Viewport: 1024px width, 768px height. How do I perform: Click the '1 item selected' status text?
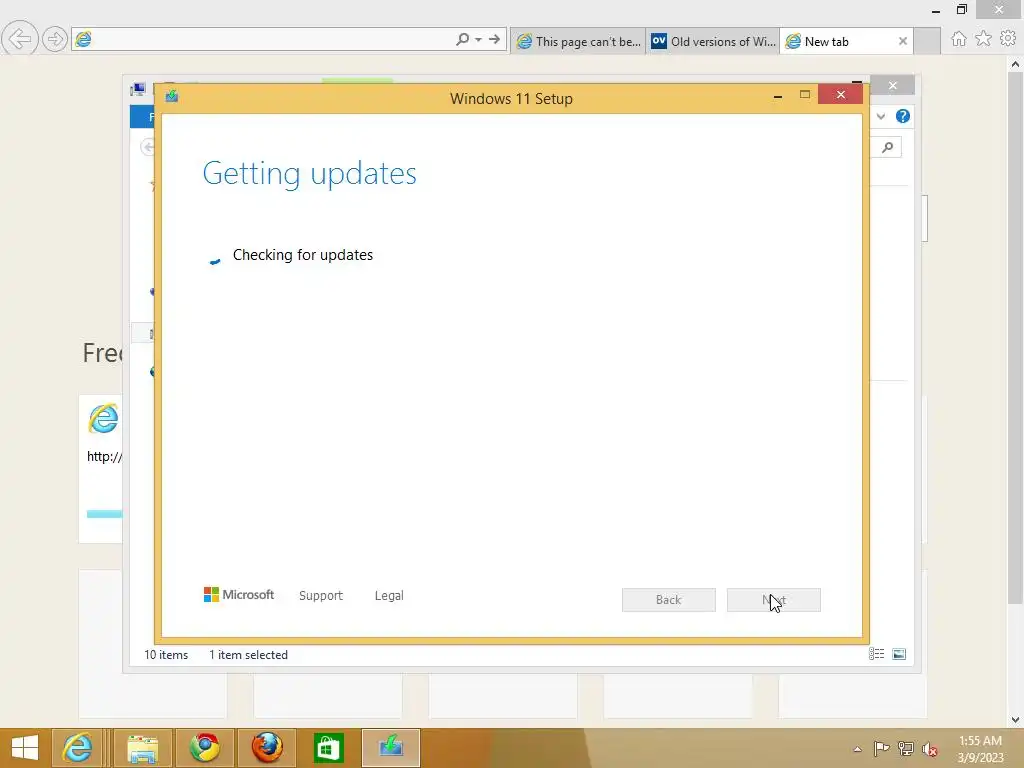(248, 654)
